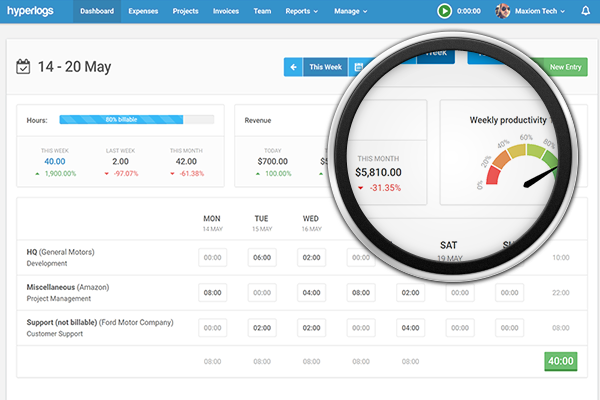Edit Miscellaneous Tuesday 00:00 time field
The image size is (600, 400).
pyautogui.click(x=262, y=292)
